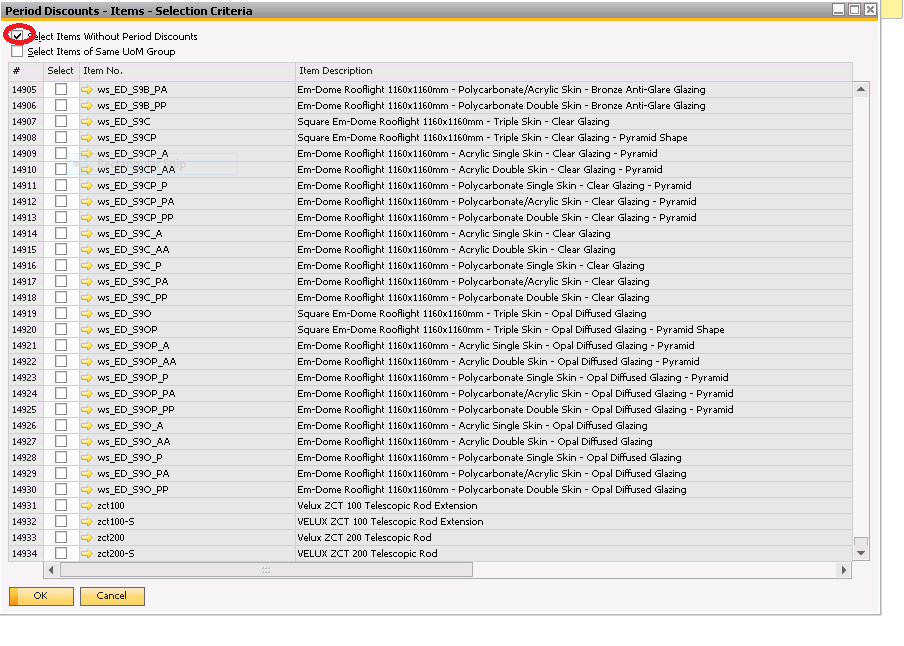The width and height of the screenshot is (904, 646).
Task: Open link arrow for zct100-S
Action: 86,521
